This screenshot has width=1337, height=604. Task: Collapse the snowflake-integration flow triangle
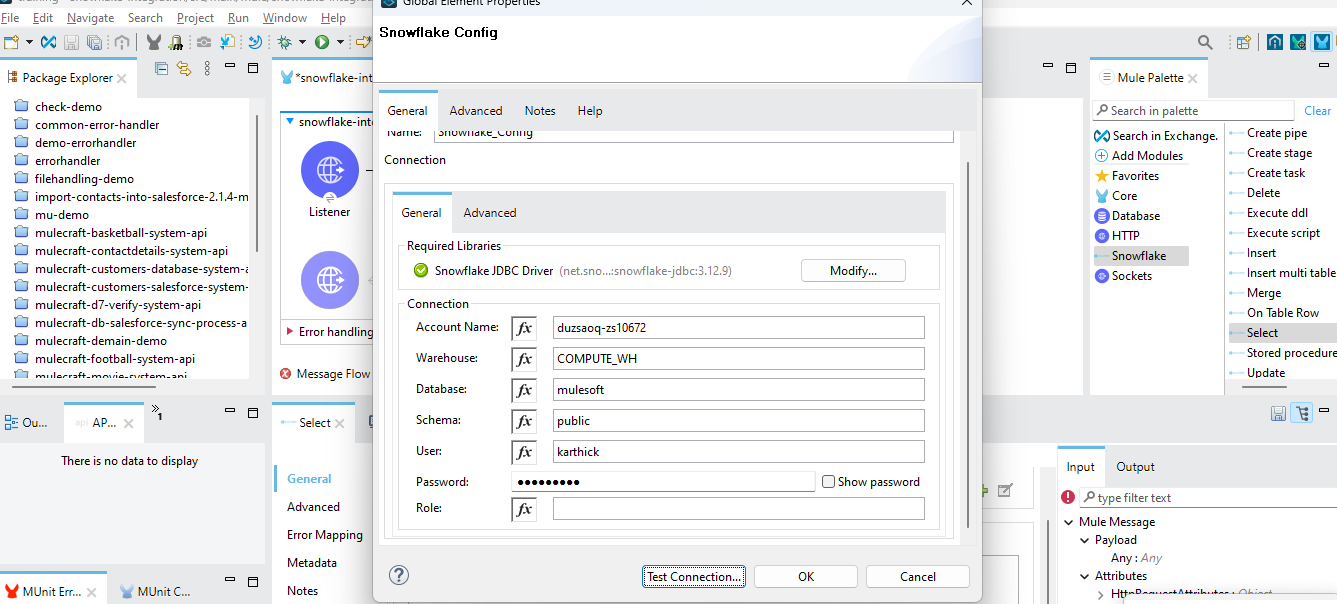coord(290,122)
